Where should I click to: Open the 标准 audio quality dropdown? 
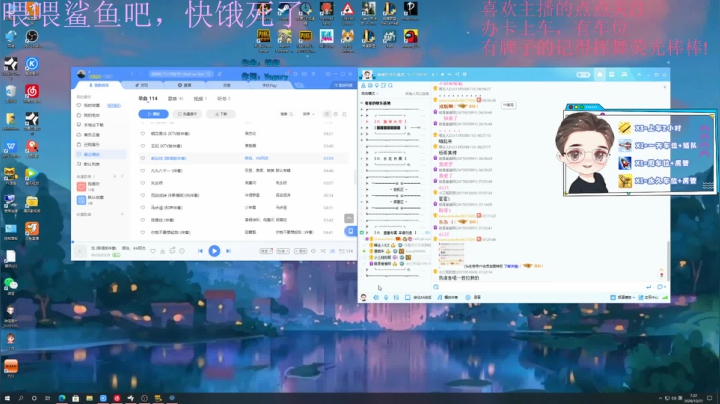[x=283, y=251]
